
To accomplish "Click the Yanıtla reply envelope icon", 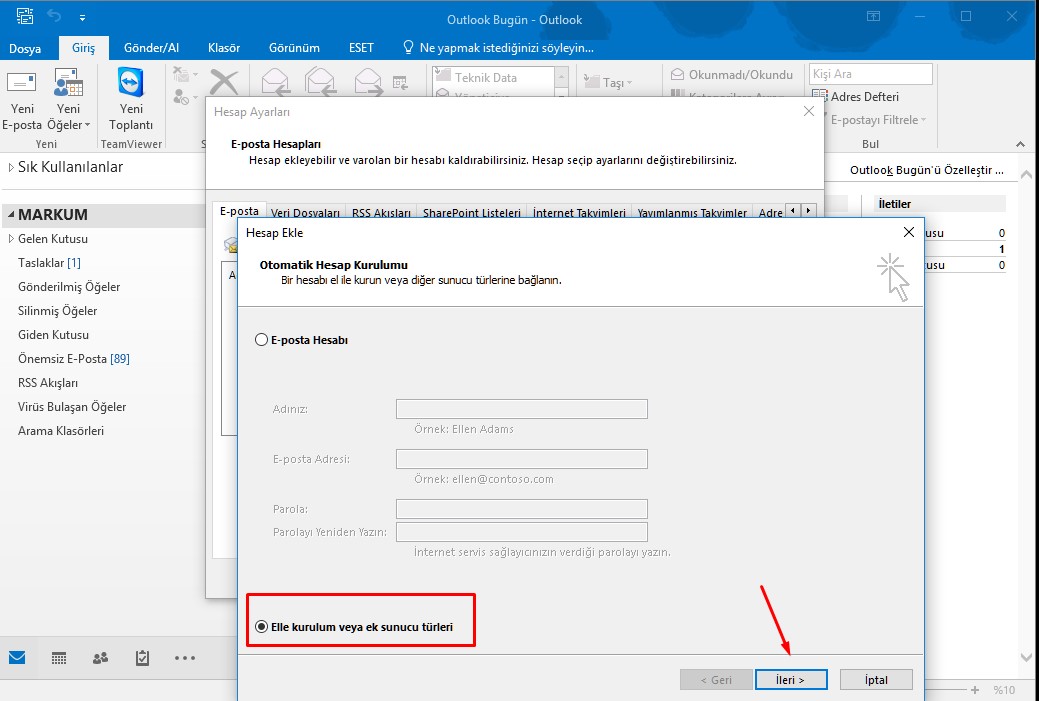I will click(x=274, y=82).
